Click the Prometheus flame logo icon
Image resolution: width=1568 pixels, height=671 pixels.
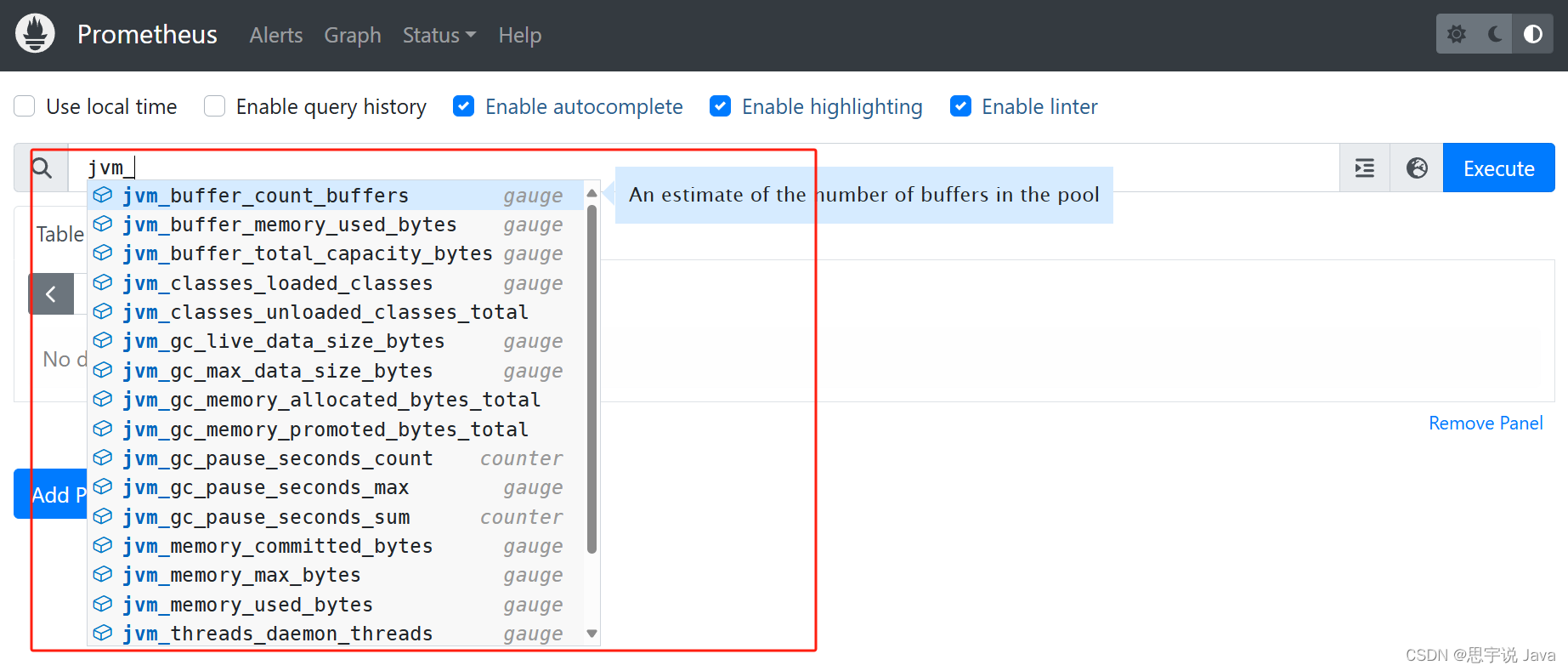35,34
